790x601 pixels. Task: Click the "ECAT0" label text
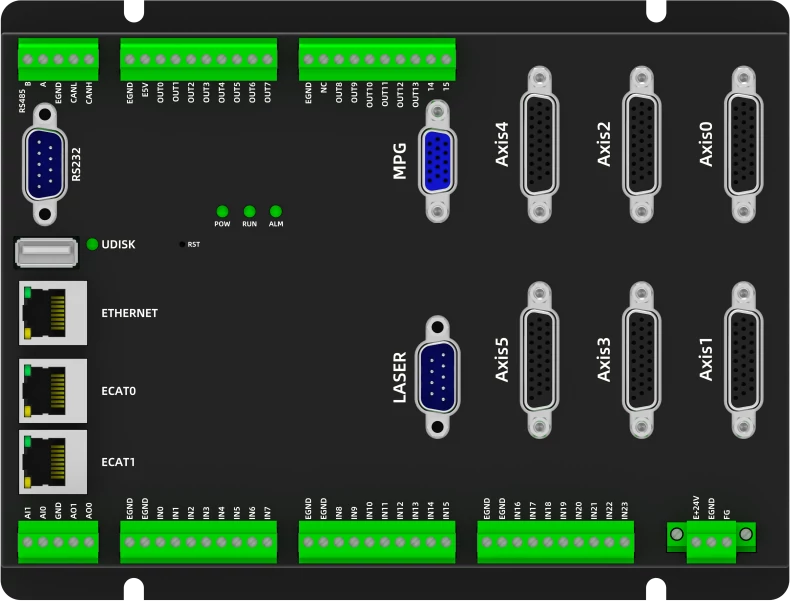pyautogui.click(x=118, y=391)
